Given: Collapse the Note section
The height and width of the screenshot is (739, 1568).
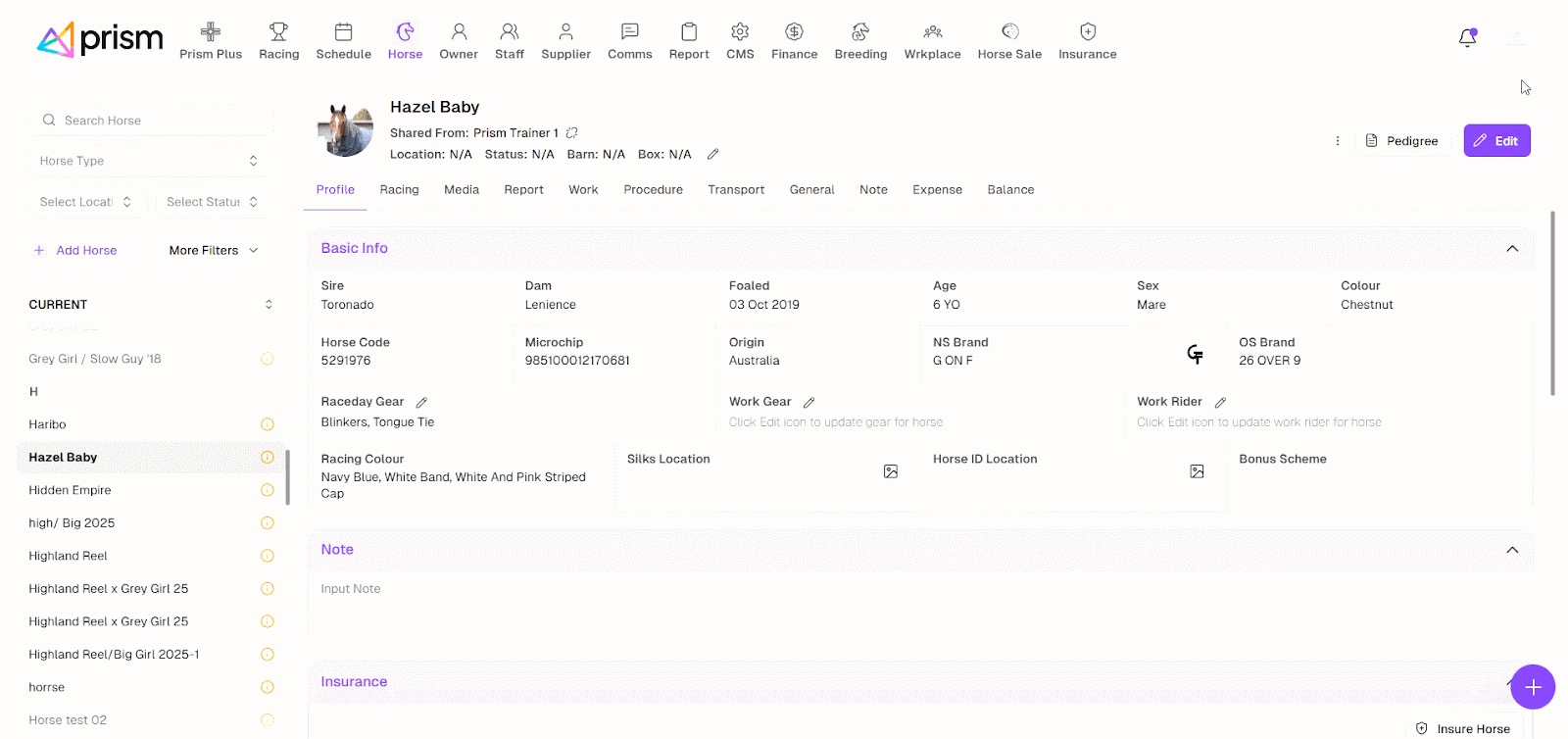Looking at the screenshot, I should pos(1511,550).
